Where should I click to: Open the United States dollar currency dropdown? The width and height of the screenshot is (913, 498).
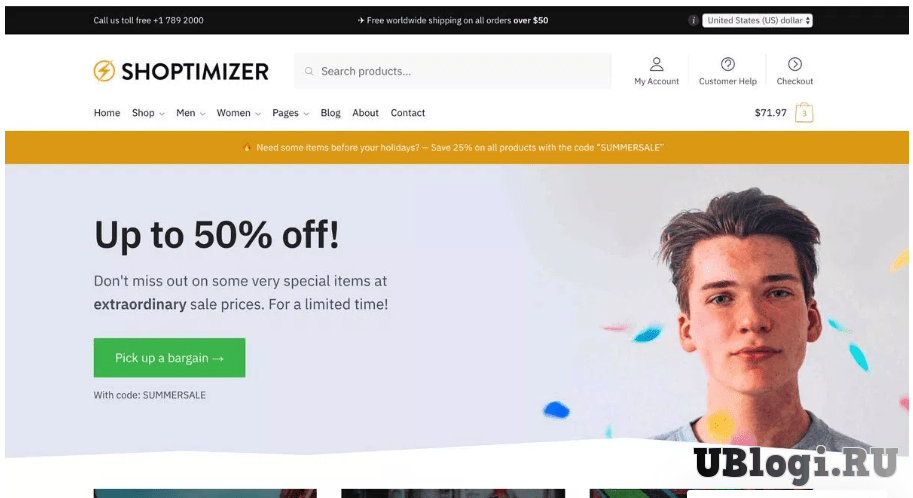(757, 20)
